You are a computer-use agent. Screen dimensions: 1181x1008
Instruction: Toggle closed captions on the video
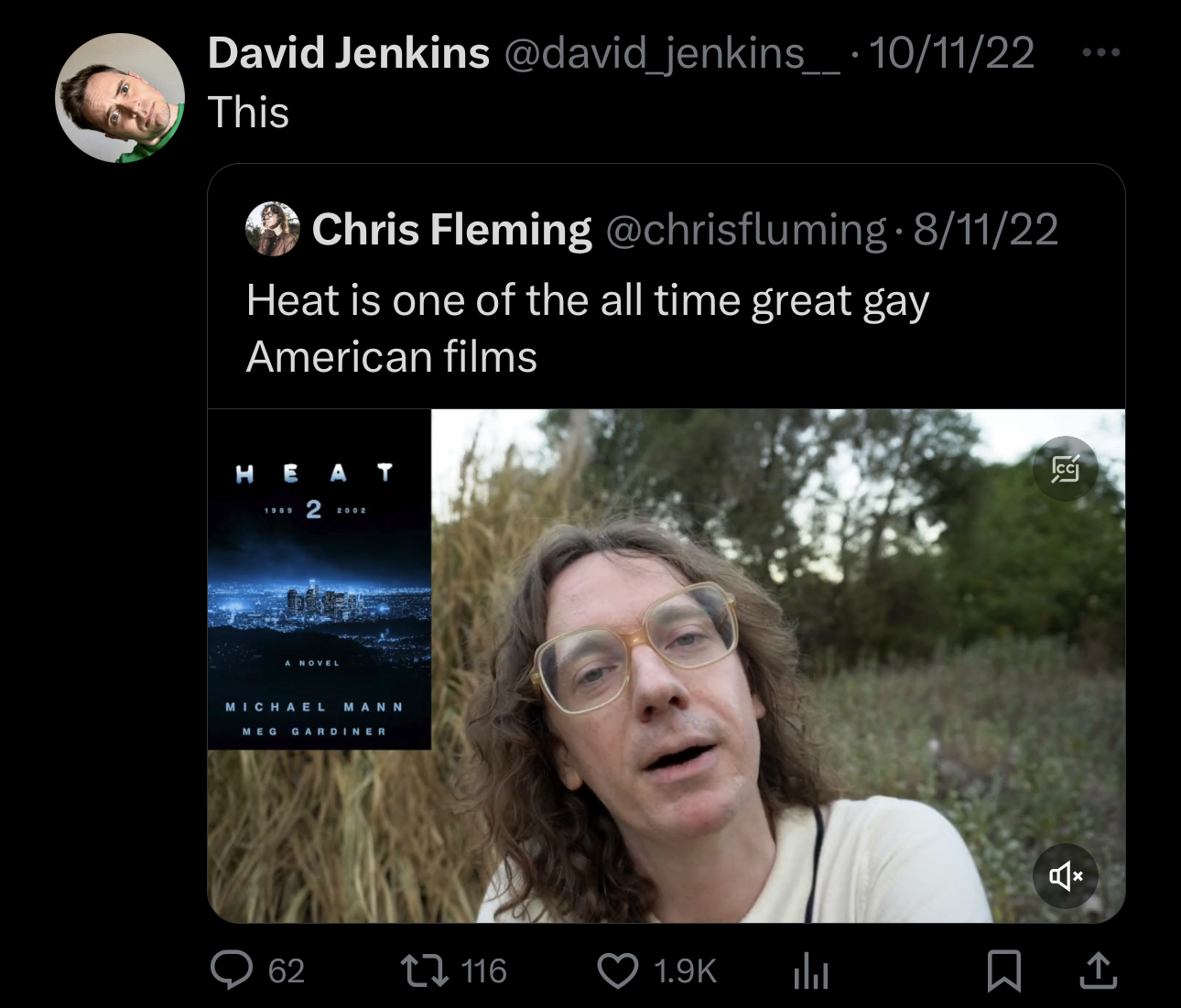tap(1066, 469)
